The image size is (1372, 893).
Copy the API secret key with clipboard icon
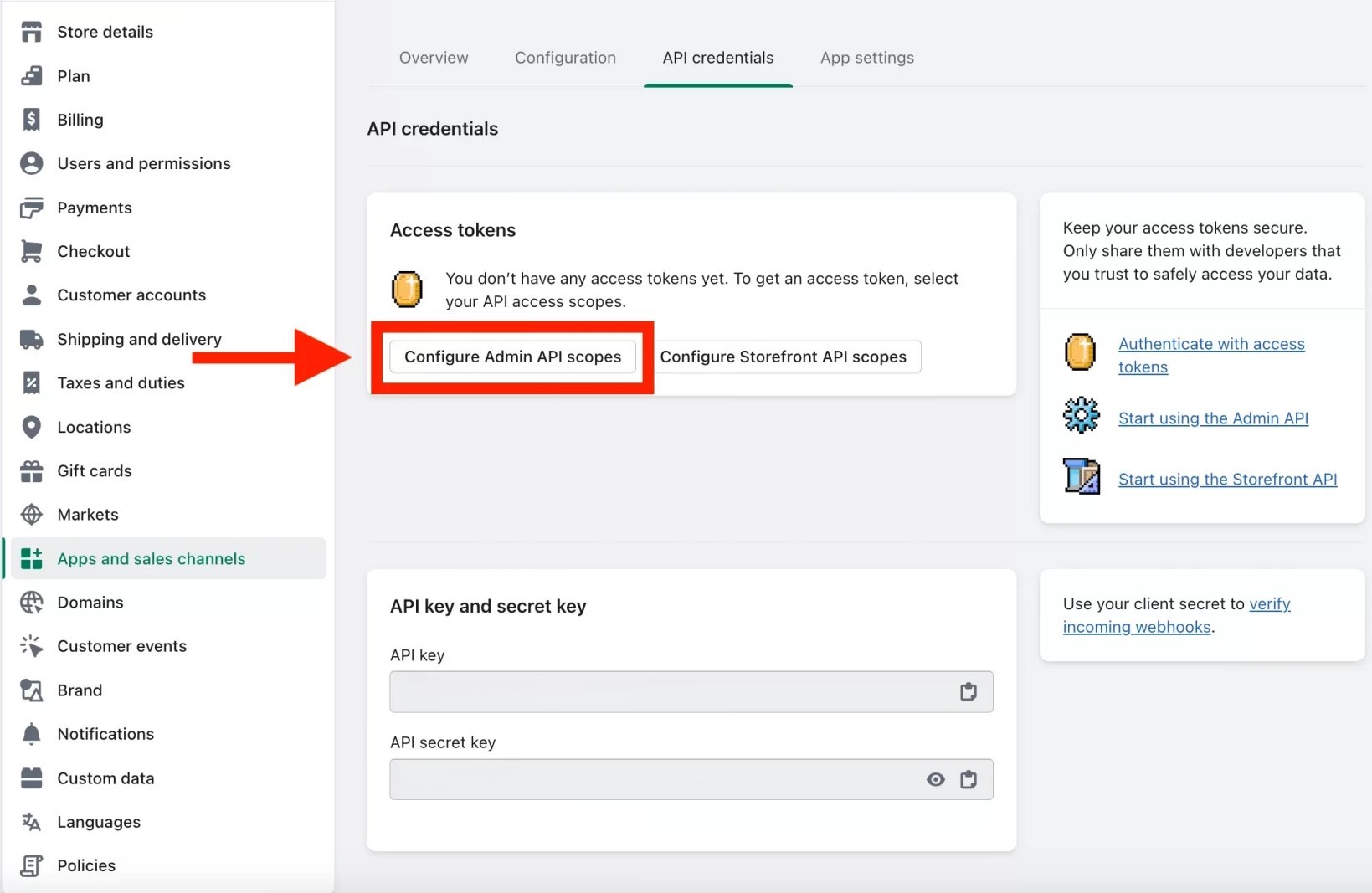(x=969, y=779)
